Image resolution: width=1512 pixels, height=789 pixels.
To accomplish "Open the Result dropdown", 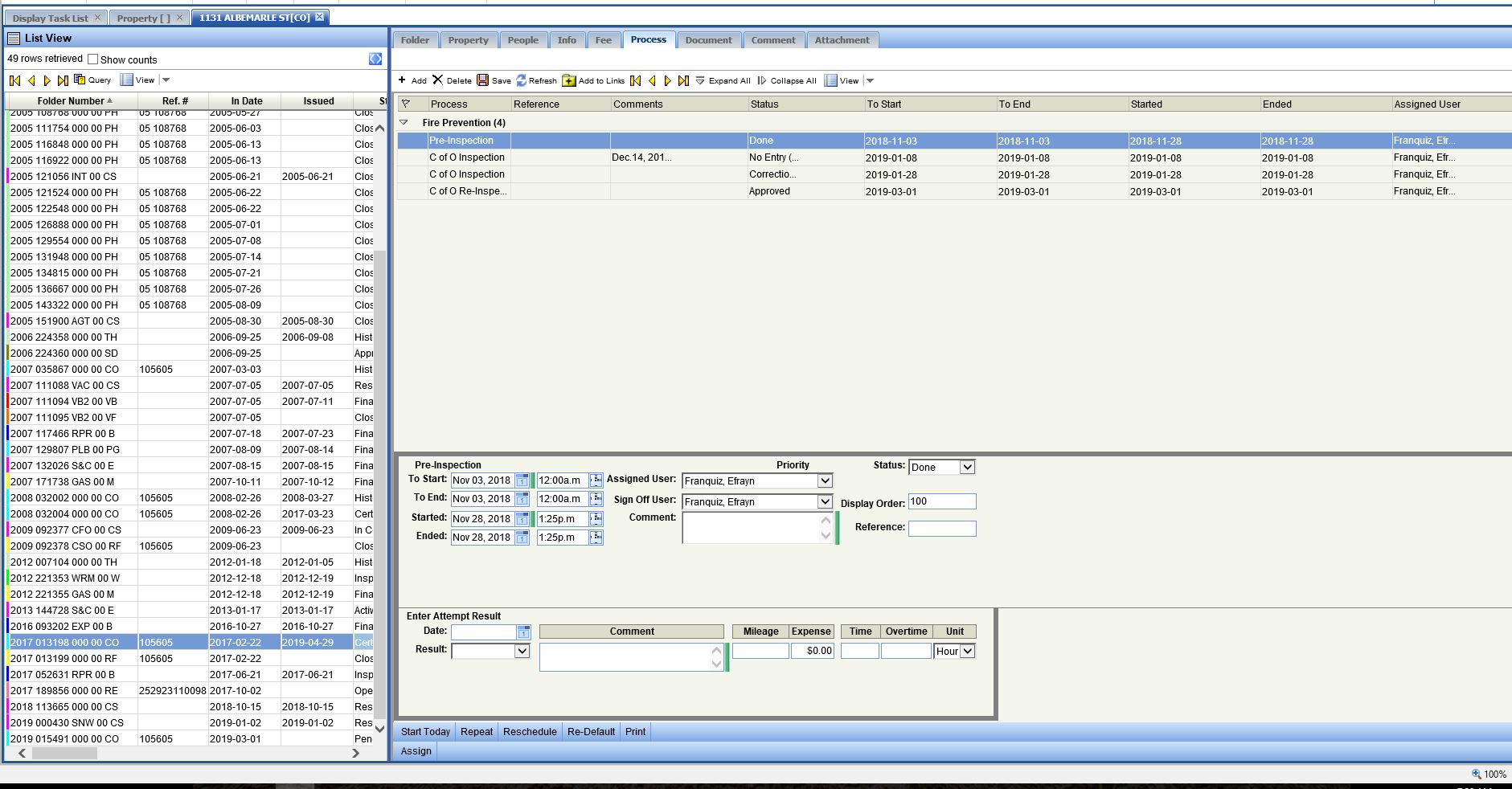I will [522, 651].
